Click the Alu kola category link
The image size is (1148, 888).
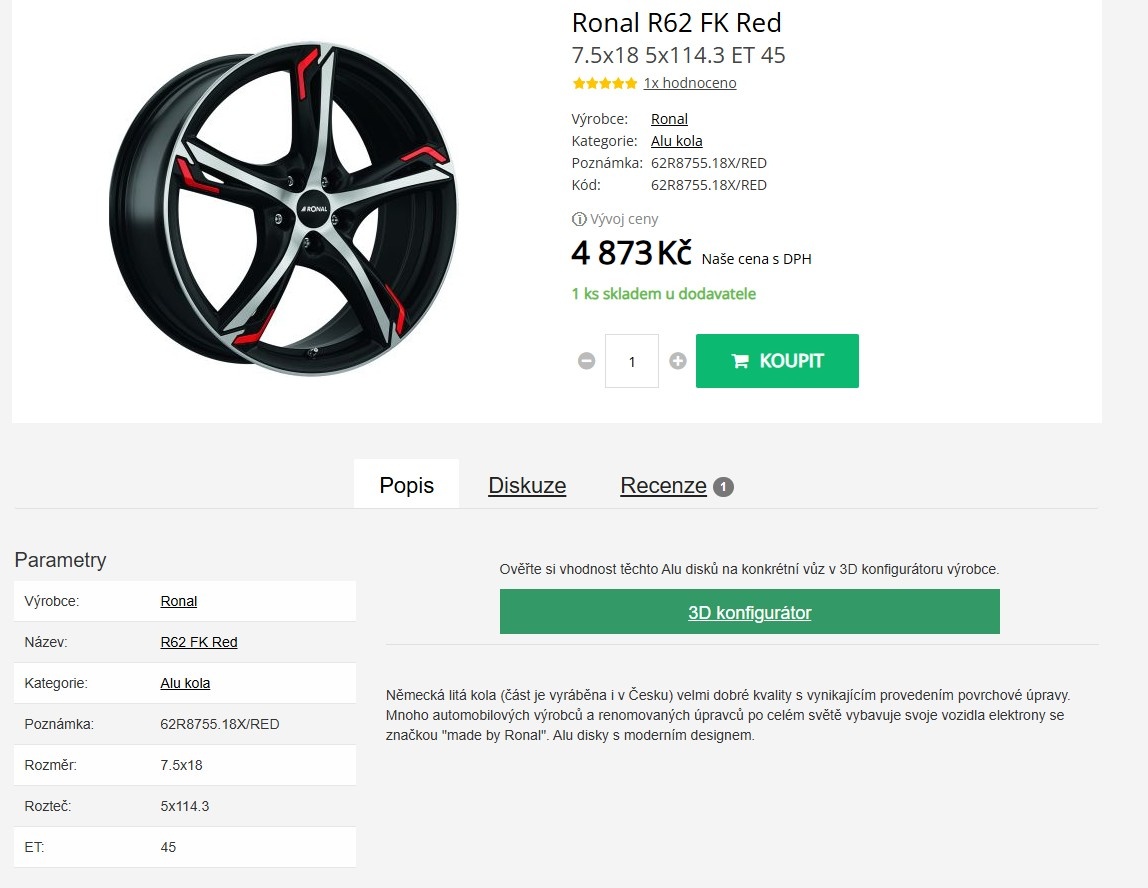(x=676, y=140)
